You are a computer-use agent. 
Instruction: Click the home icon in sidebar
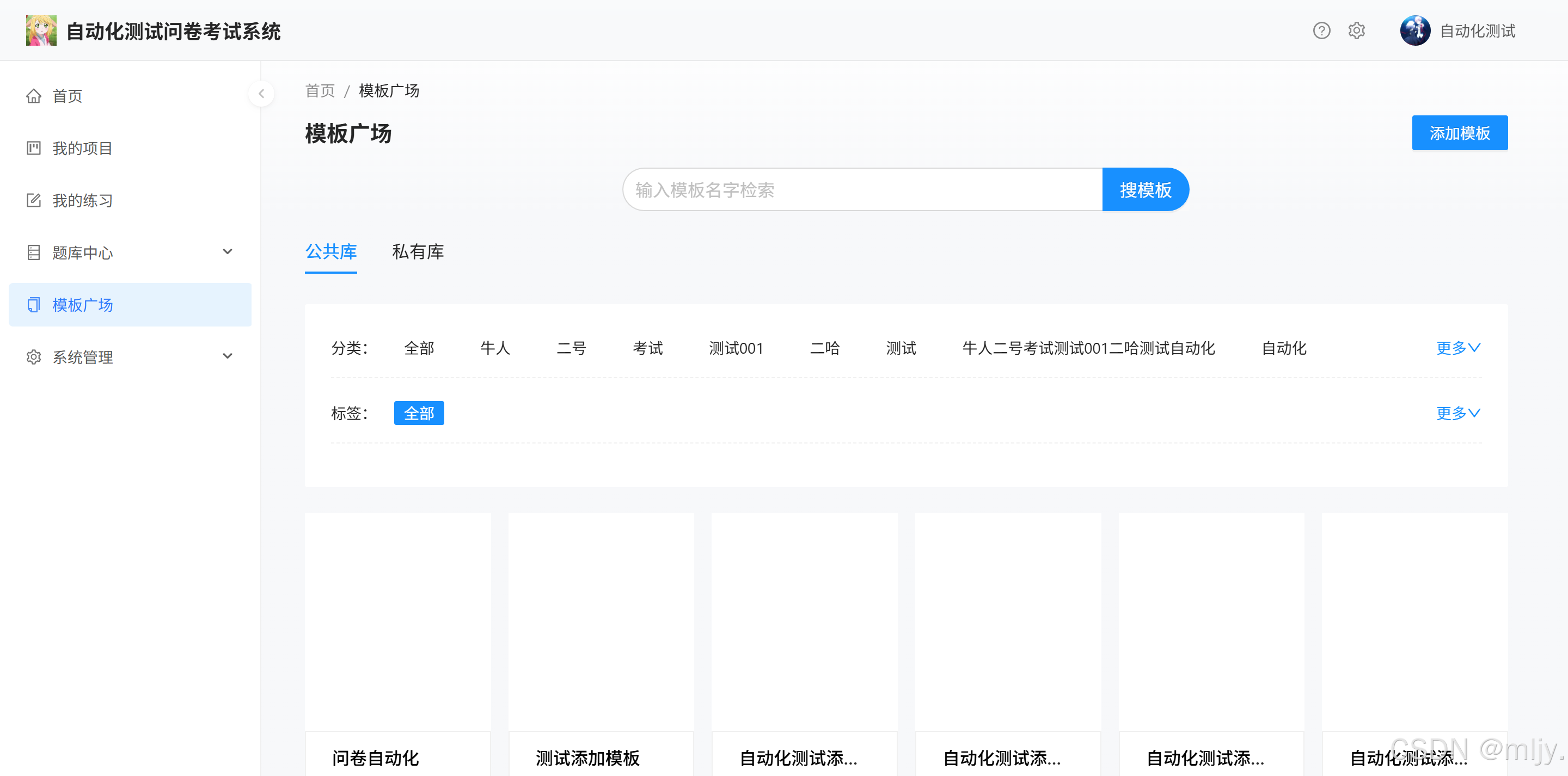(33, 96)
